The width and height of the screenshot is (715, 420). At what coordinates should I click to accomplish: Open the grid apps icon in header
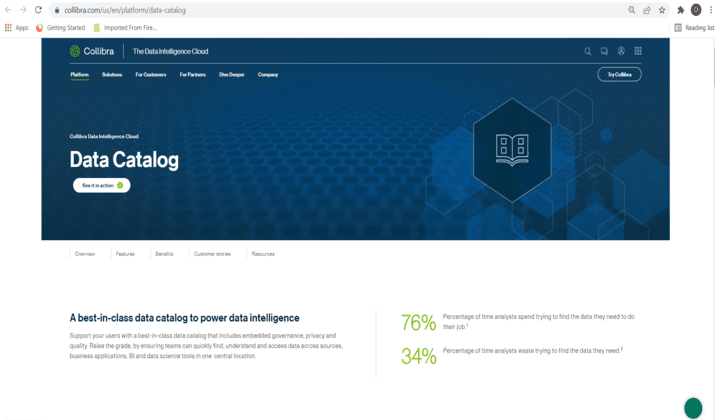coord(638,51)
